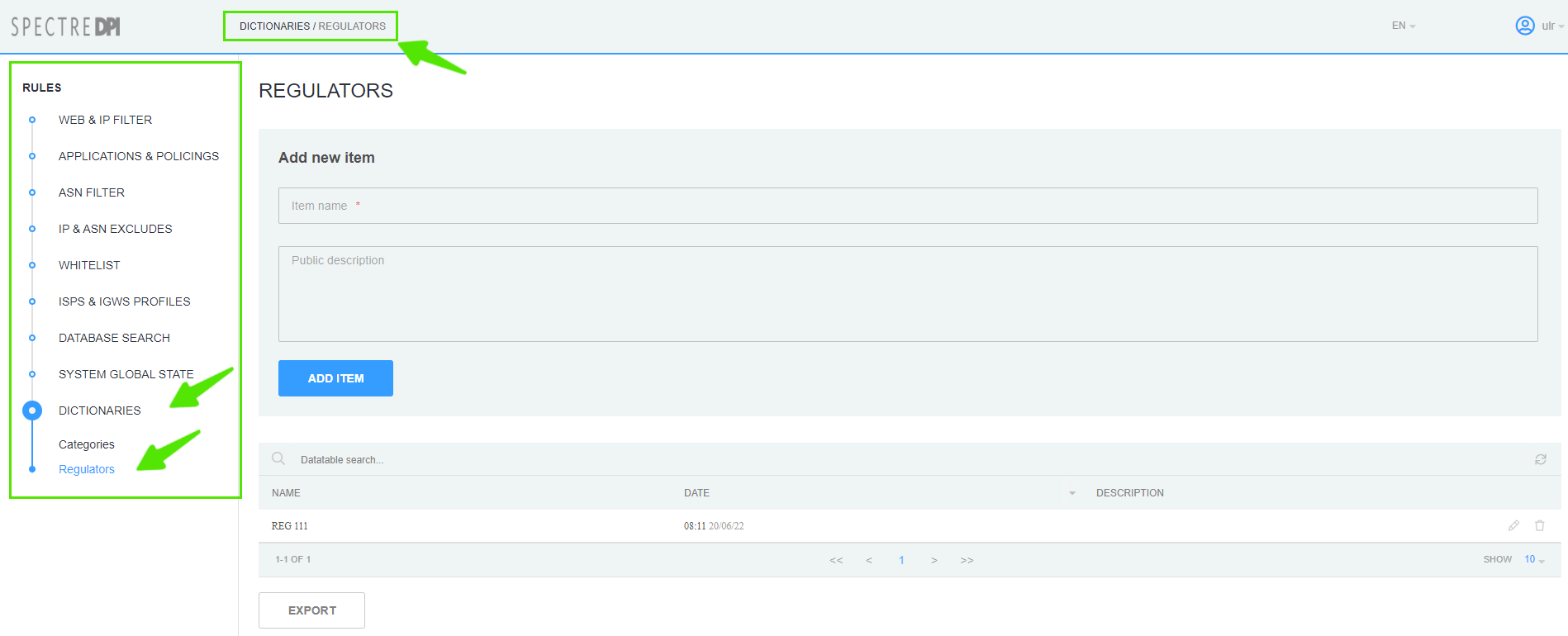Click the SpectreDPI logo
This screenshot has width=1568, height=636.
tap(65, 26)
